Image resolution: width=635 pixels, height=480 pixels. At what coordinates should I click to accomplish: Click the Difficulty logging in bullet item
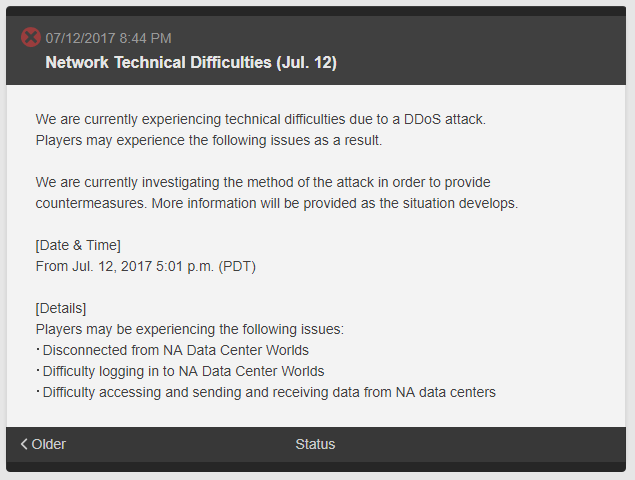tap(183, 371)
